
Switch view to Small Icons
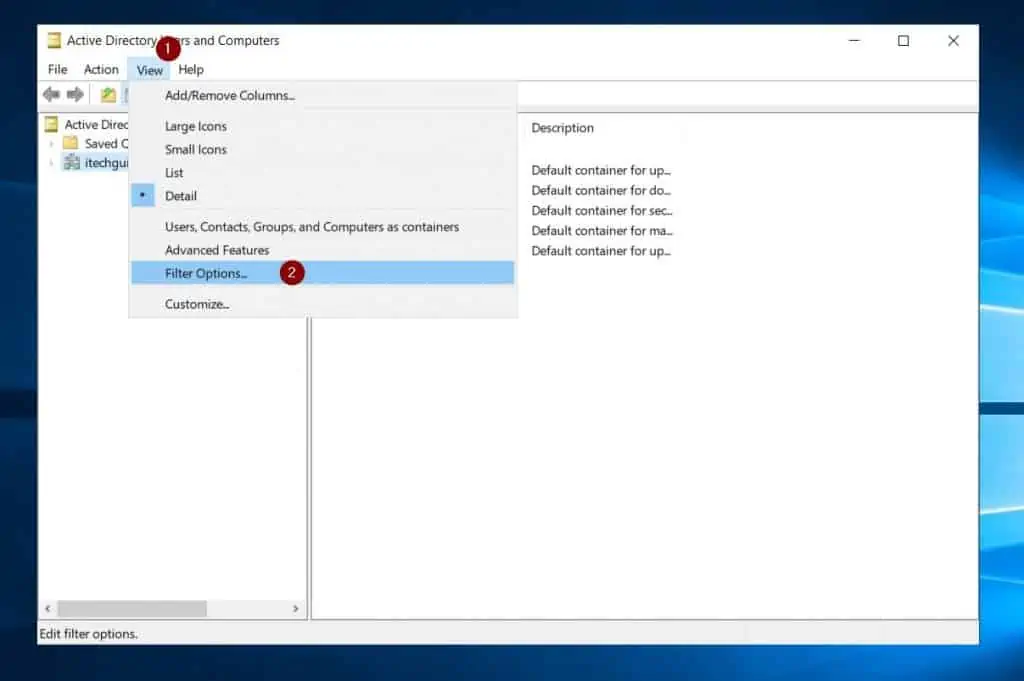tap(323, 150)
